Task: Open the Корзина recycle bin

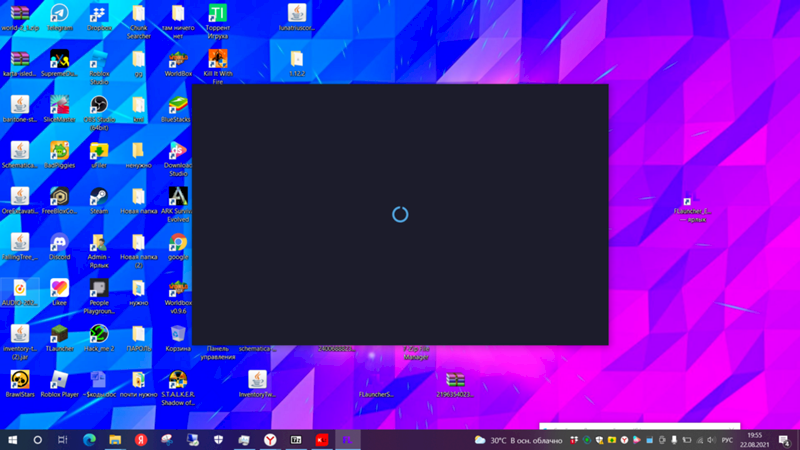Action: tap(178, 334)
